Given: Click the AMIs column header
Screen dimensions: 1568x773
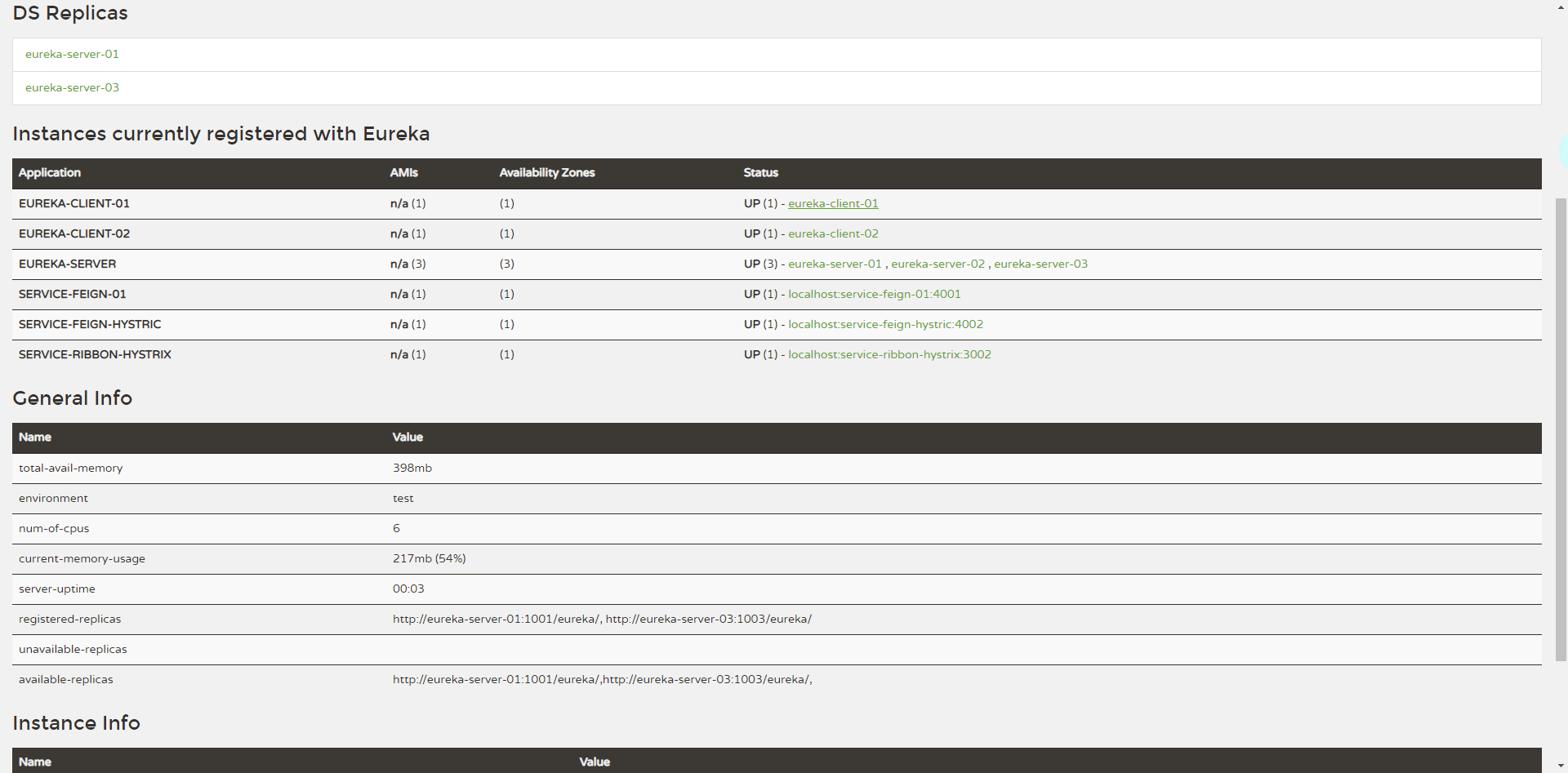Looking at the screenshot, I should tap(404, 172).
